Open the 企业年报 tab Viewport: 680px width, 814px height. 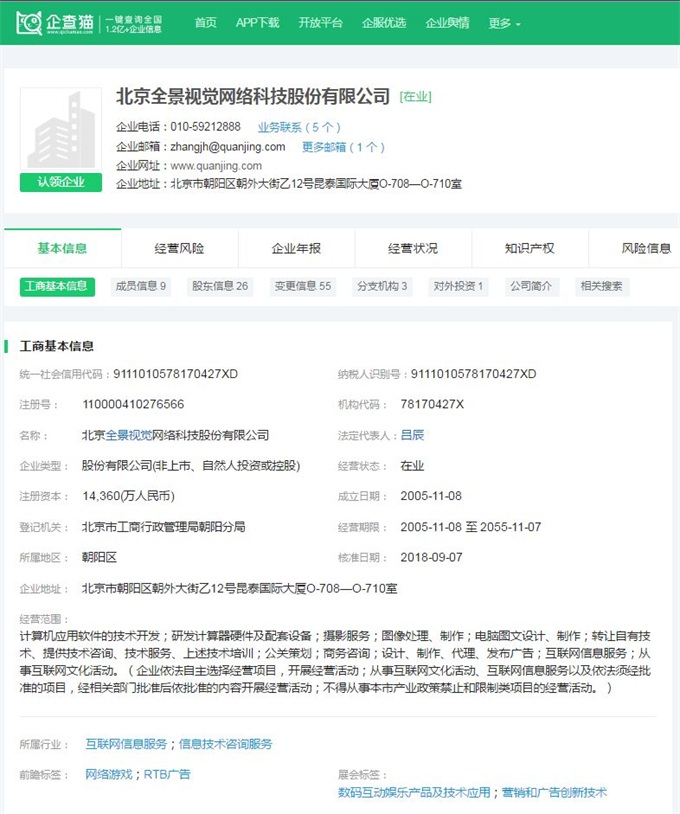click(296, 248)
